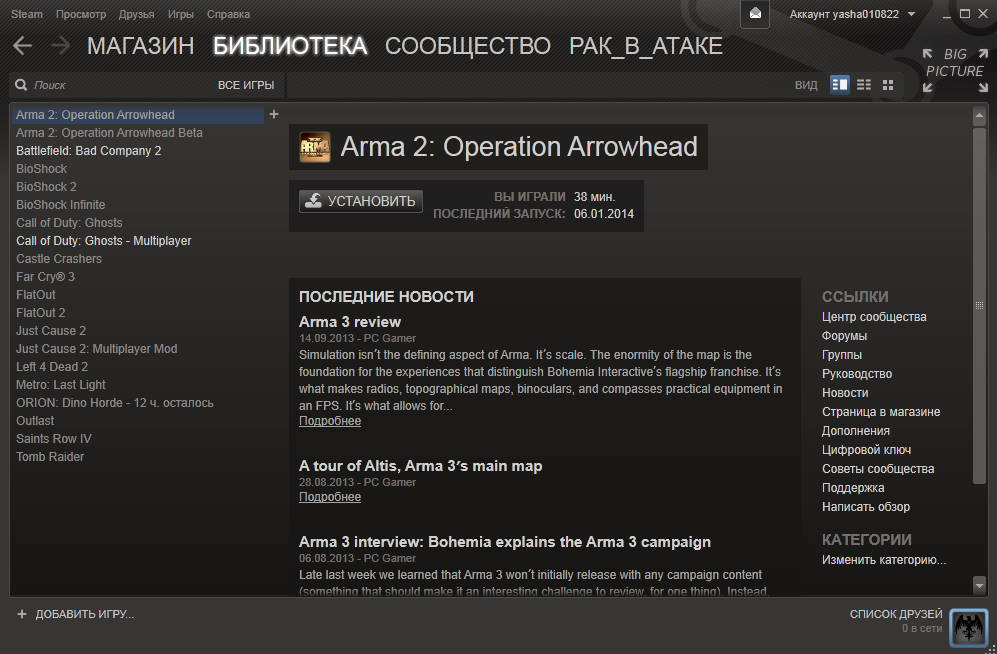
Task: Switch to grid view icon
Action: pyautogui.click(x=888, y=85)
